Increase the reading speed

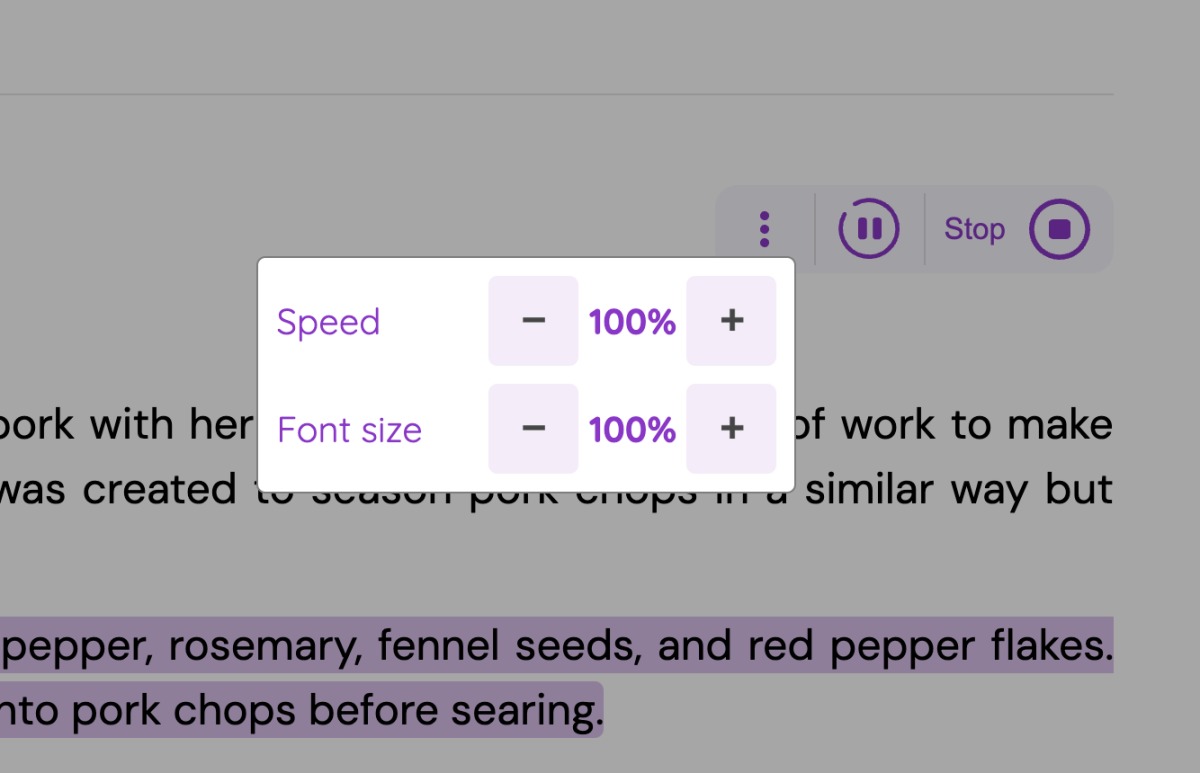(731, 321)
